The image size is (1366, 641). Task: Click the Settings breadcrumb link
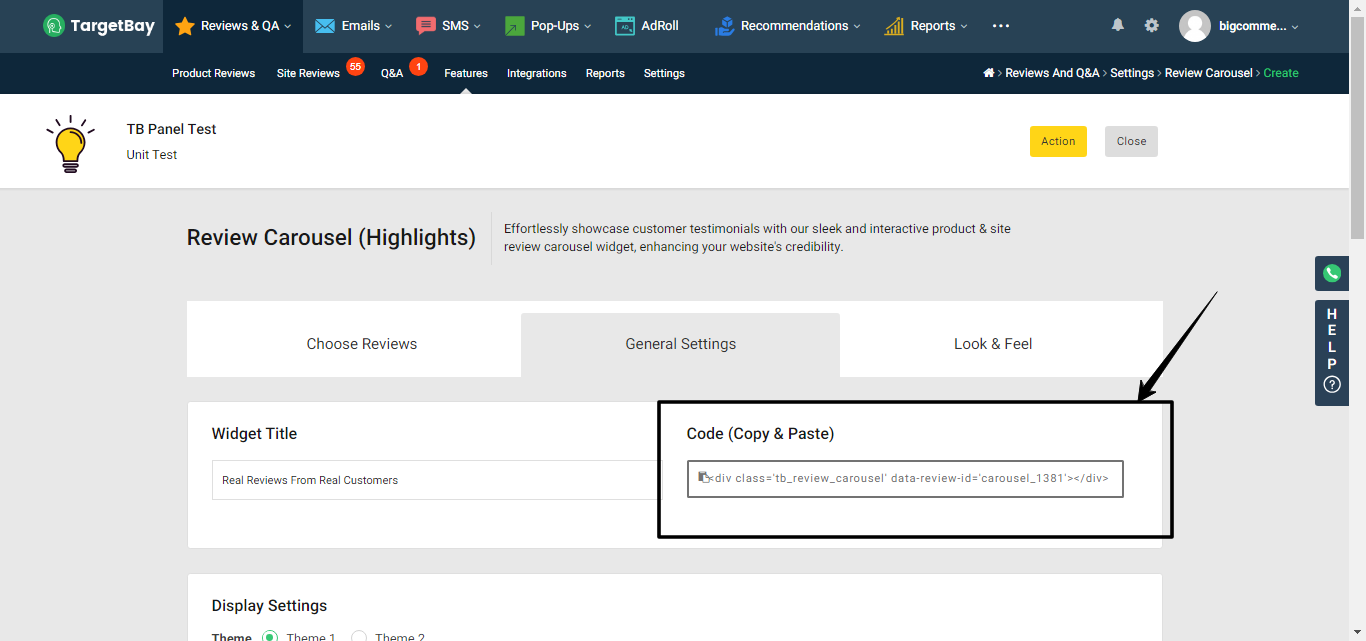click(1132, 73)
